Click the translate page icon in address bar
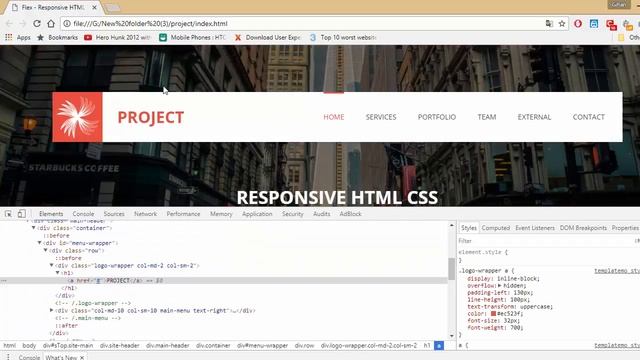The width and height of the screenshot is (640, 360). click(549, 24)
